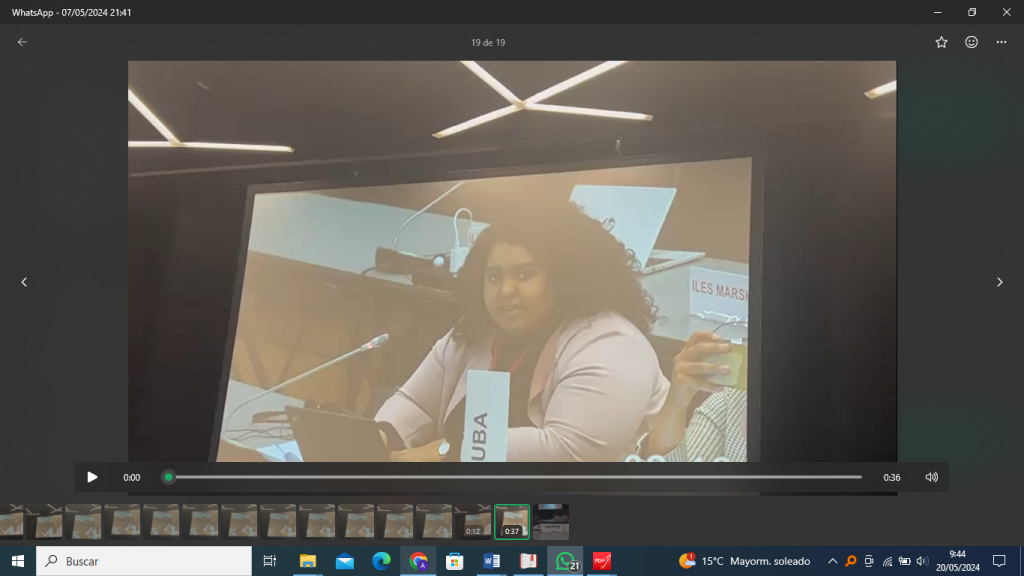Open WhatsApp from the taskbar
Viewport: 1024px width, 576px height.
(565, 561)
